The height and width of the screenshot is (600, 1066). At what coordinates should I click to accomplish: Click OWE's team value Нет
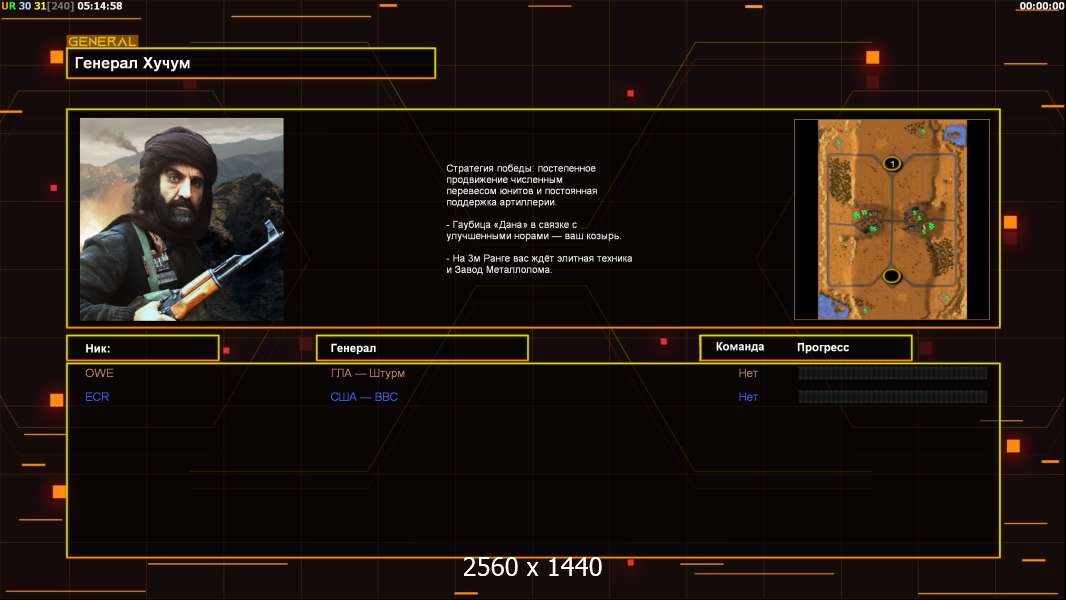coord(748,373)
